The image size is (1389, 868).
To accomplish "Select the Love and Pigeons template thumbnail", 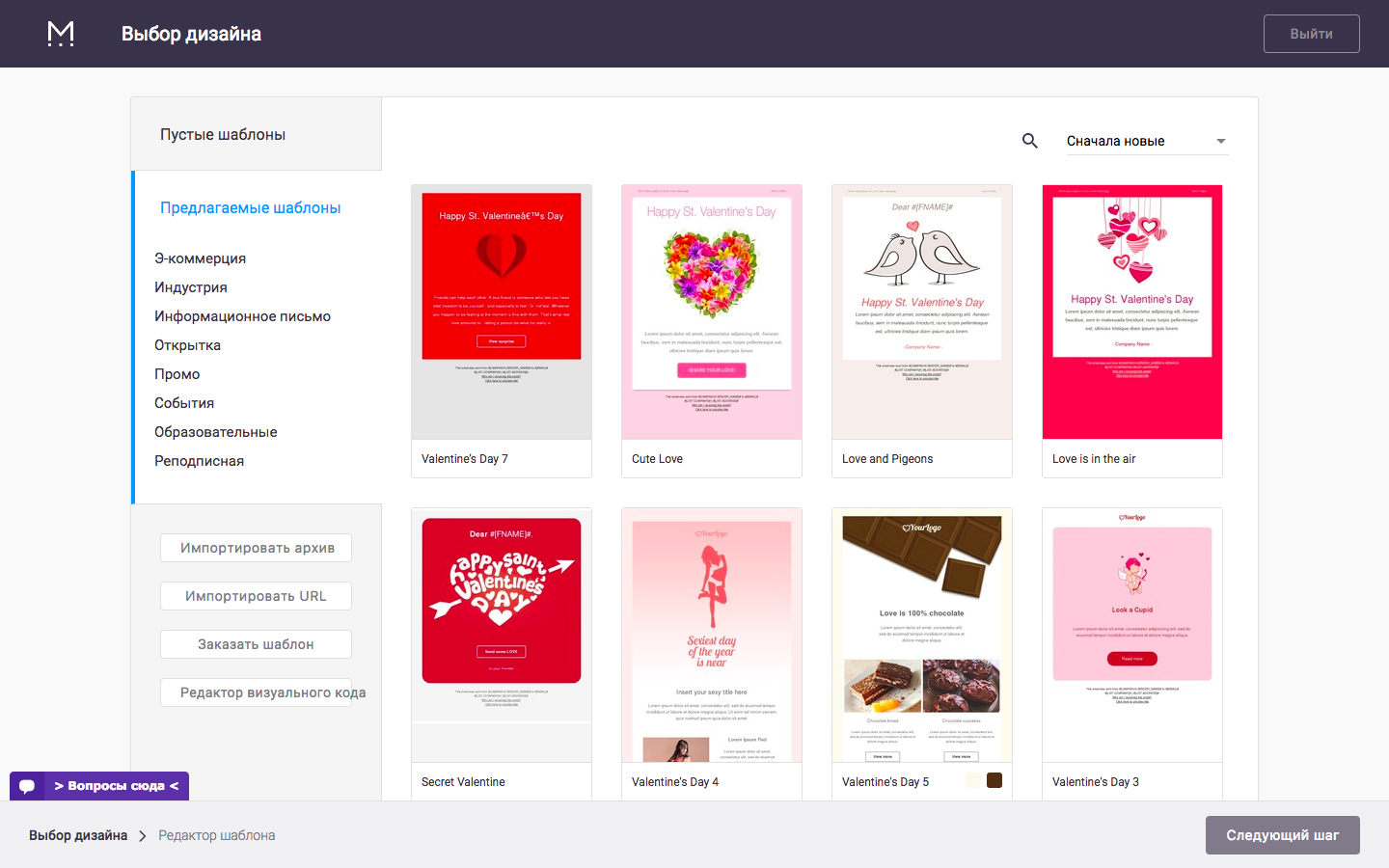I will 921,312.
